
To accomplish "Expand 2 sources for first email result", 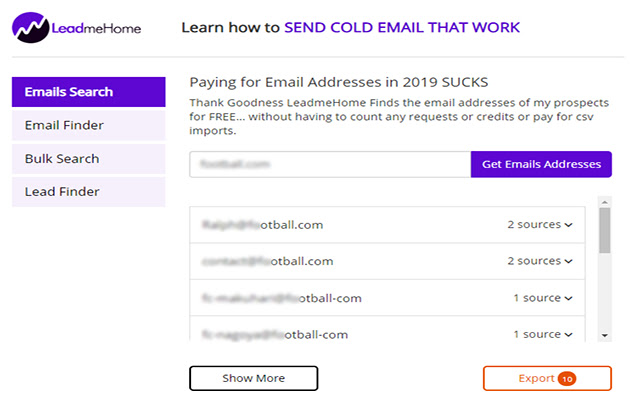I will 540,224.
